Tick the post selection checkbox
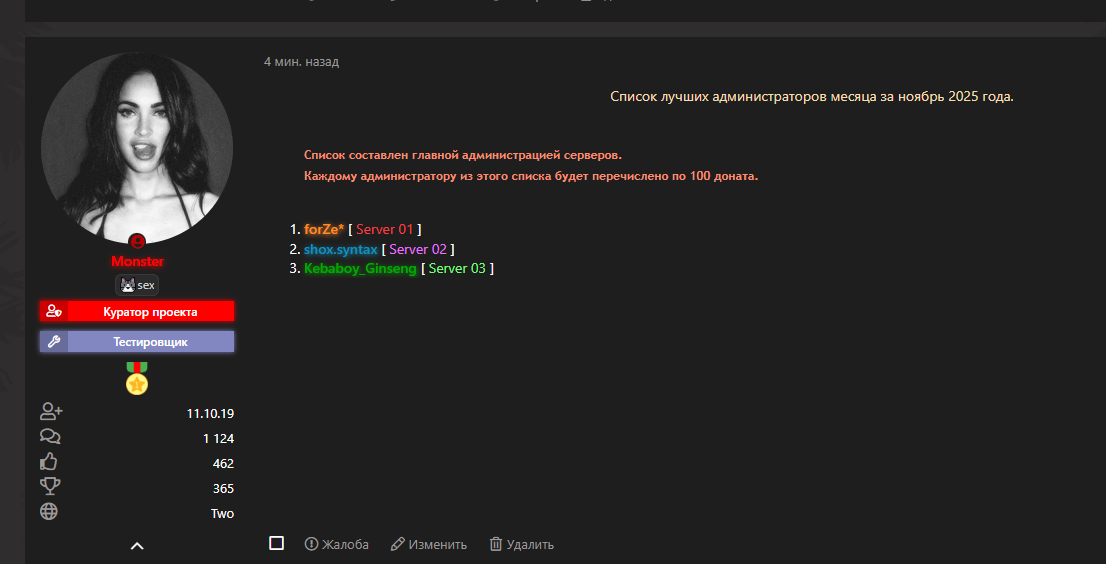Viewport: 1106px width, 564px height. click(277, 543)
